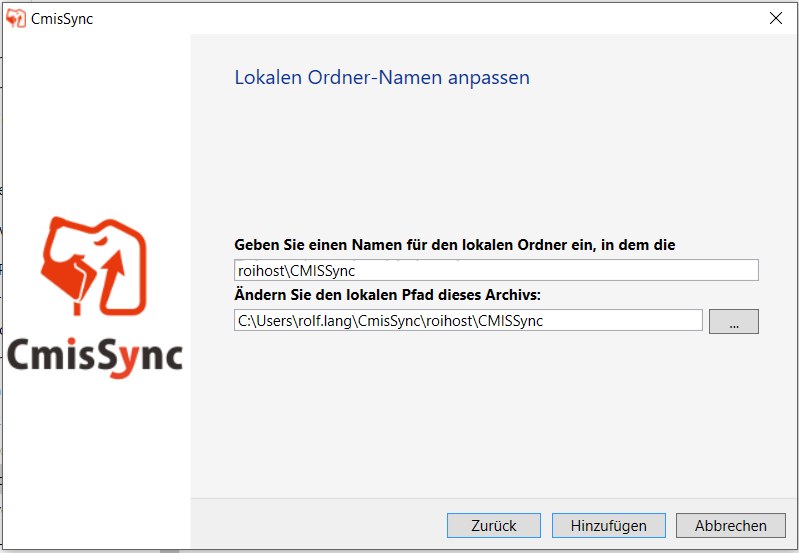This screenshot has width=799, height=553.
Task: Click the heading Lokalen Ordner-Namen anpassen
Action: pyautogui.click(x=382, y=77)
